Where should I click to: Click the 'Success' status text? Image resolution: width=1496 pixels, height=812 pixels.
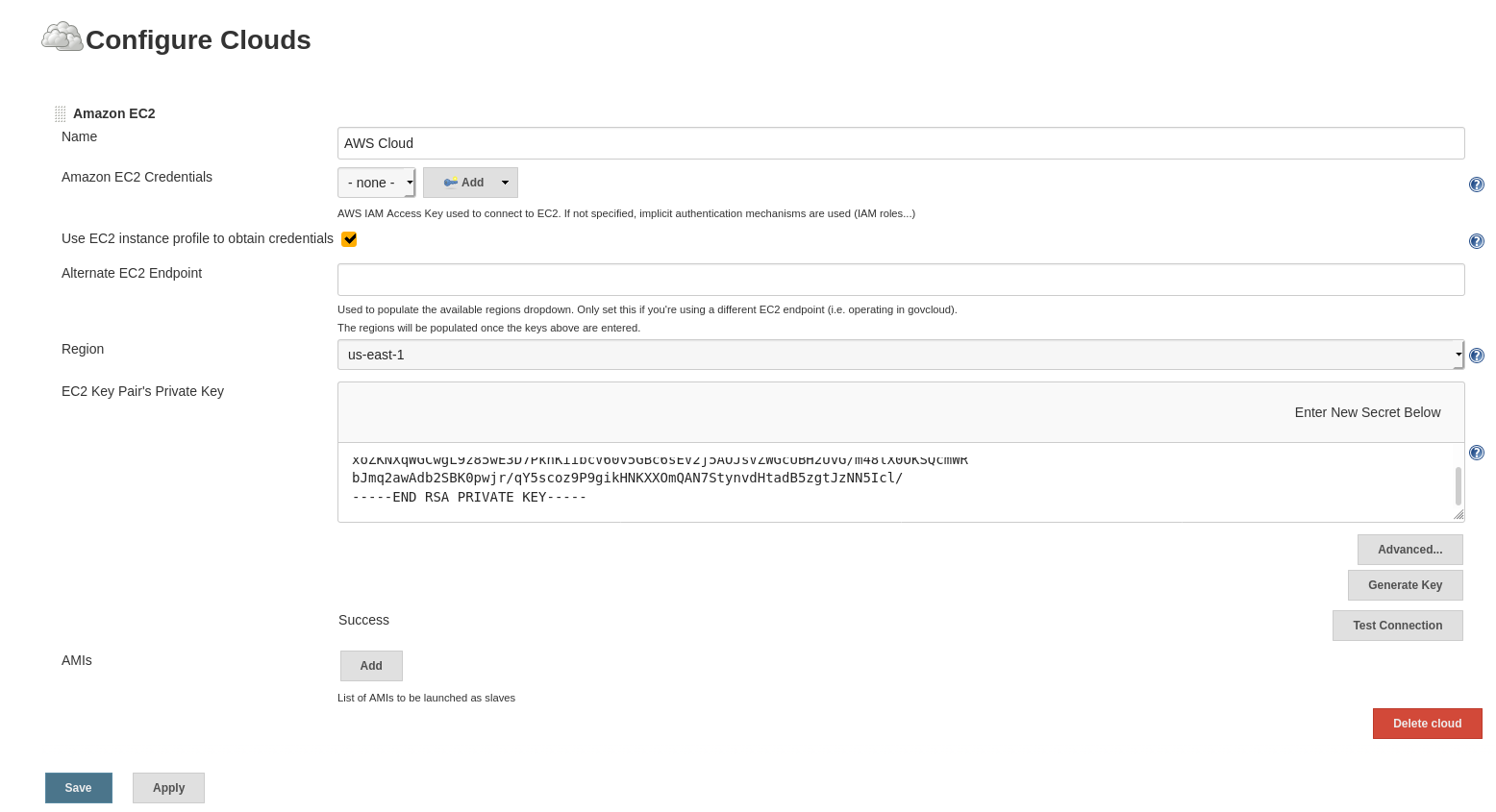tap(363, 620)
